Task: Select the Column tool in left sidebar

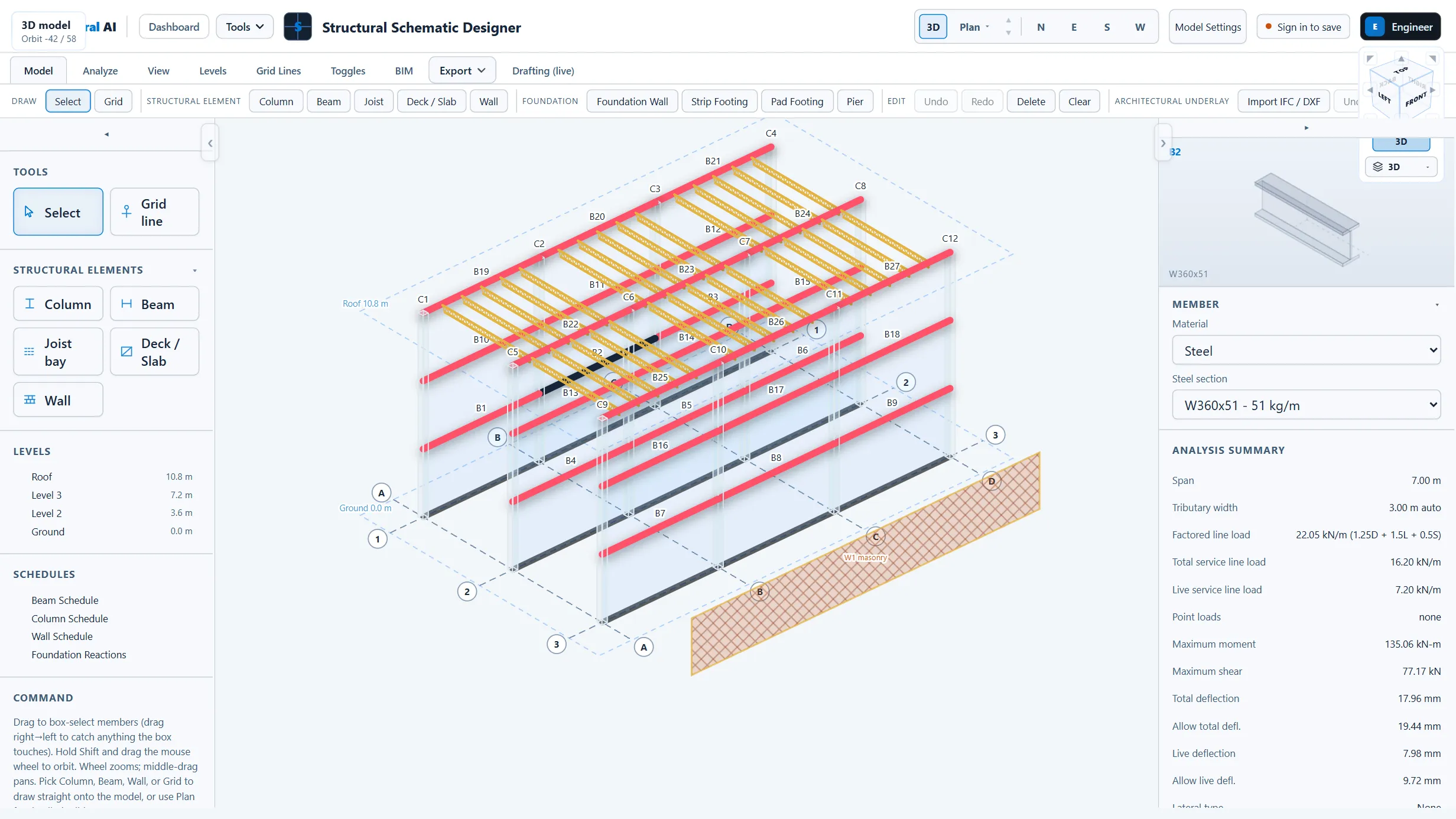Action: pyautogui.click(x=58, y=304)
